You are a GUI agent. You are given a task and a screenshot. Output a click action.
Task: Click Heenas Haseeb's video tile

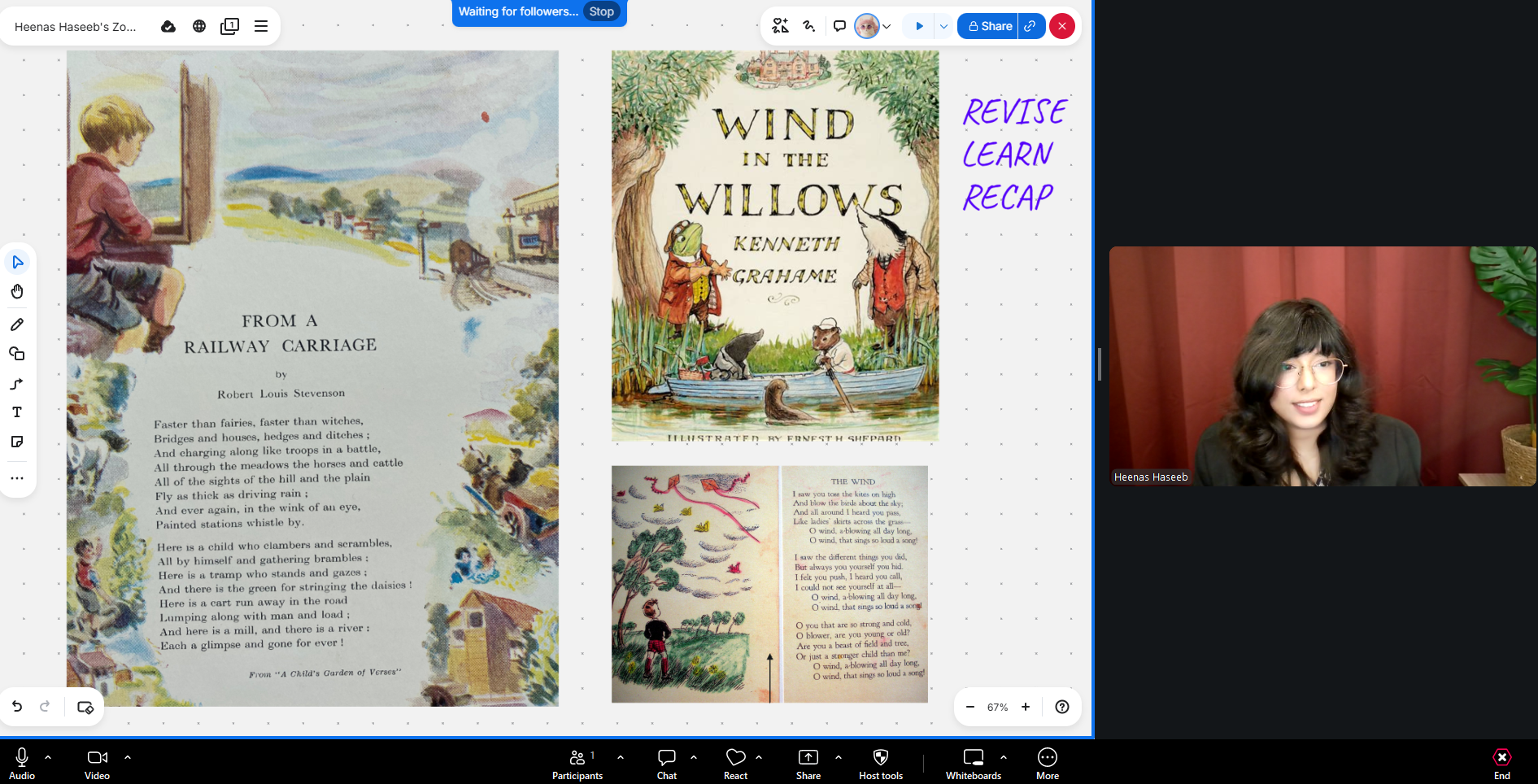coord(1322,366)
